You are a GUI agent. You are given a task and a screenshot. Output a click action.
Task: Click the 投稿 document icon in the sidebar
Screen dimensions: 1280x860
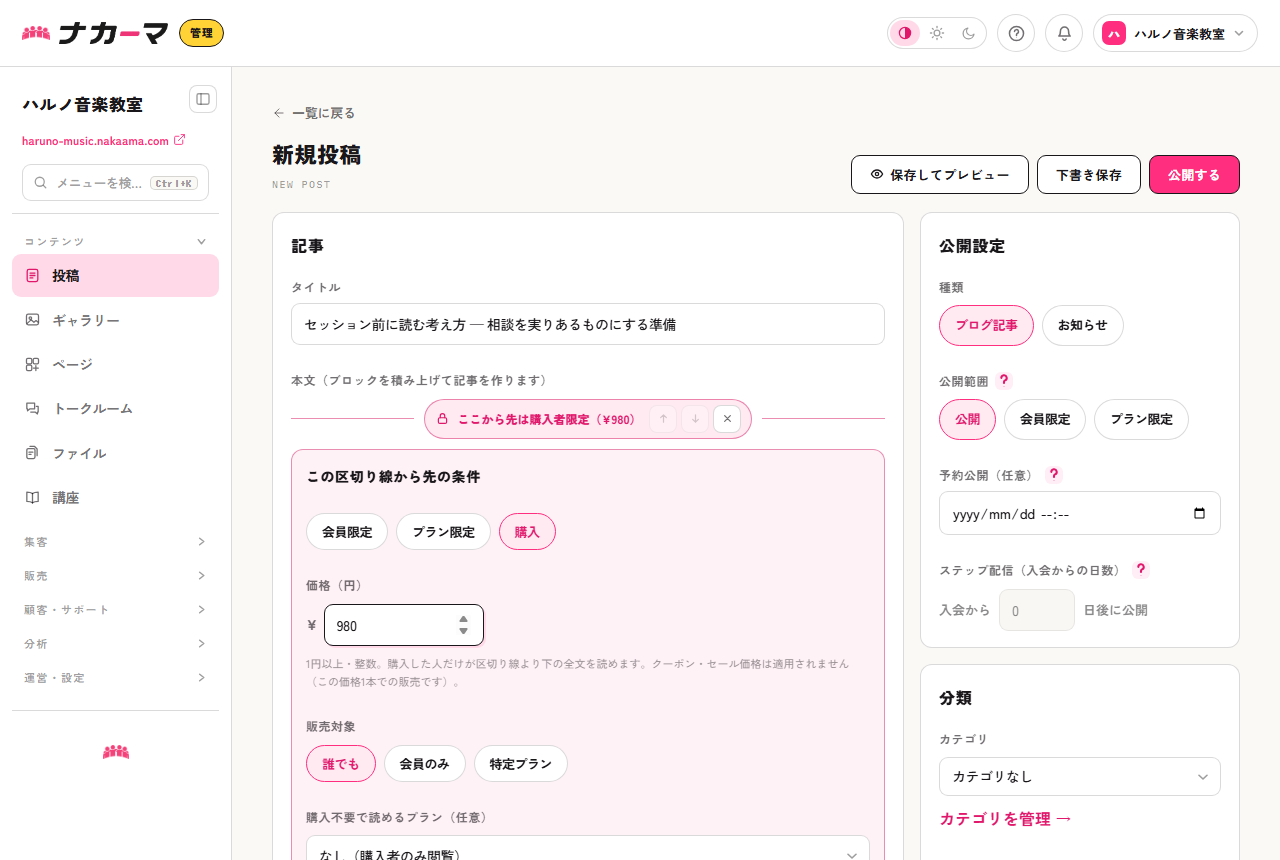point(33,275)
